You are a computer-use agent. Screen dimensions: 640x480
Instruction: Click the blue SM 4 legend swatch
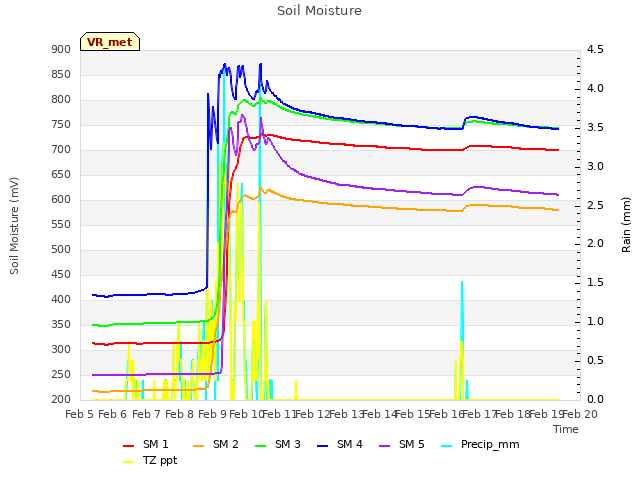click(323, 446)
